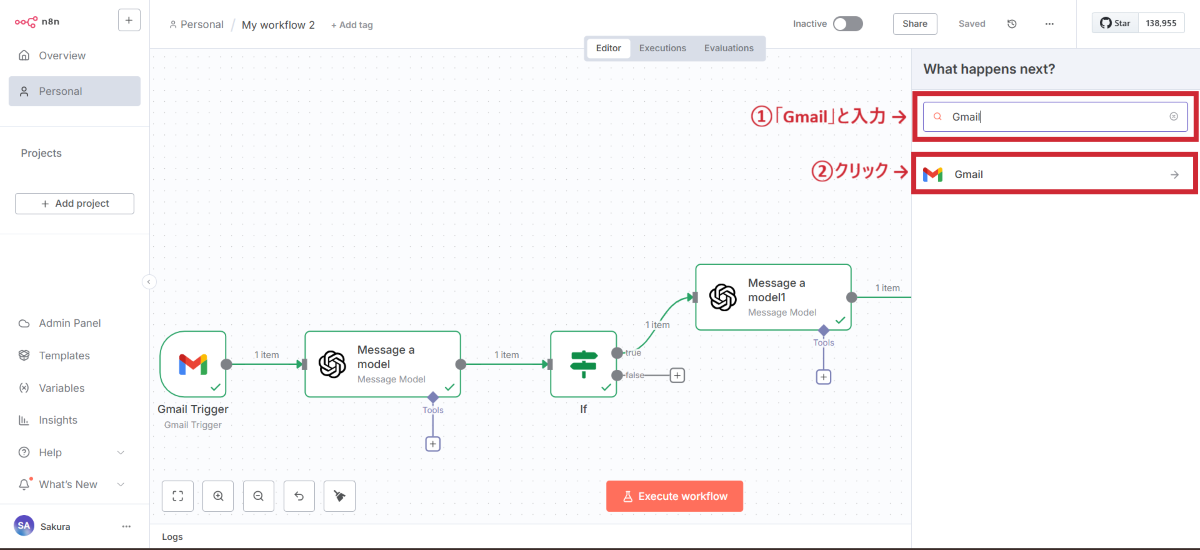
Task: Select the If node icon
Action: coord(583,364)
